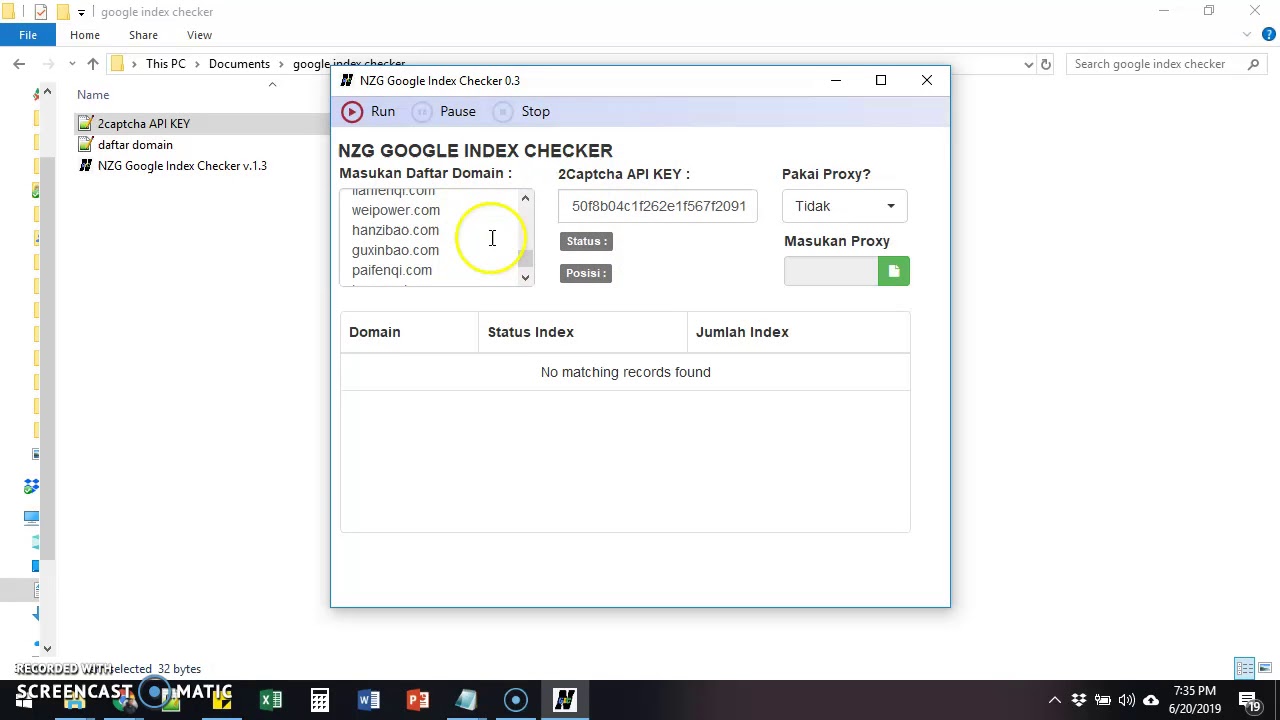Click the Properties checkmark quick access icon
This screenshot has height=720, width=1280.
pos(41,12)
